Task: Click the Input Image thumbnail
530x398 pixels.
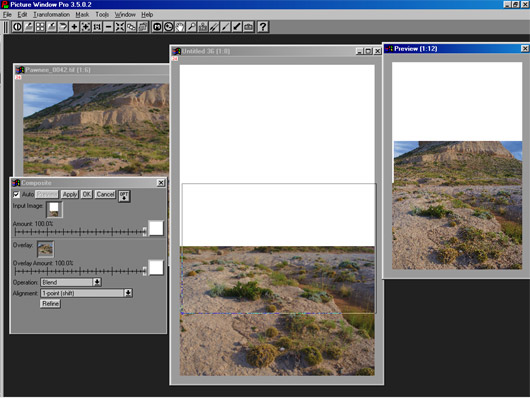Action: coord(54,209)
